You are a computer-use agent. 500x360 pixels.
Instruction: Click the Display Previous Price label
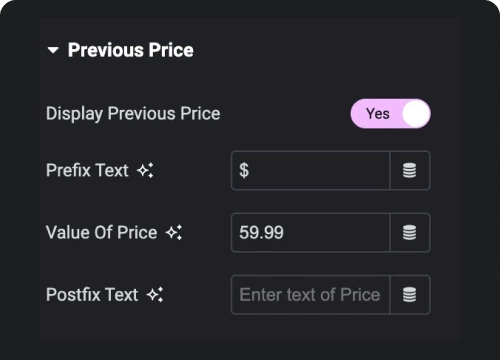point(133,114)
